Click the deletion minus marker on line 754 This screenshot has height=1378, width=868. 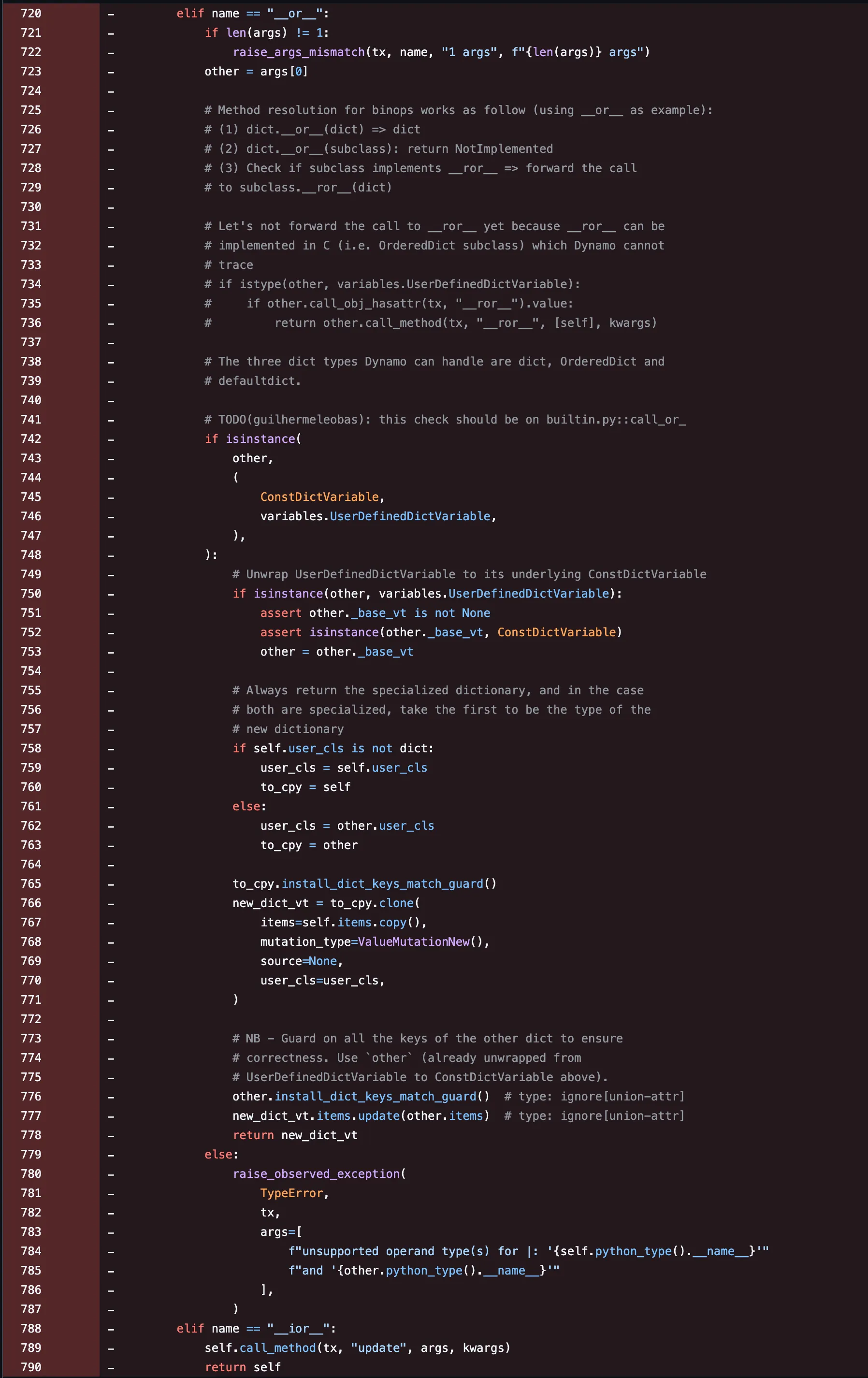111,671
